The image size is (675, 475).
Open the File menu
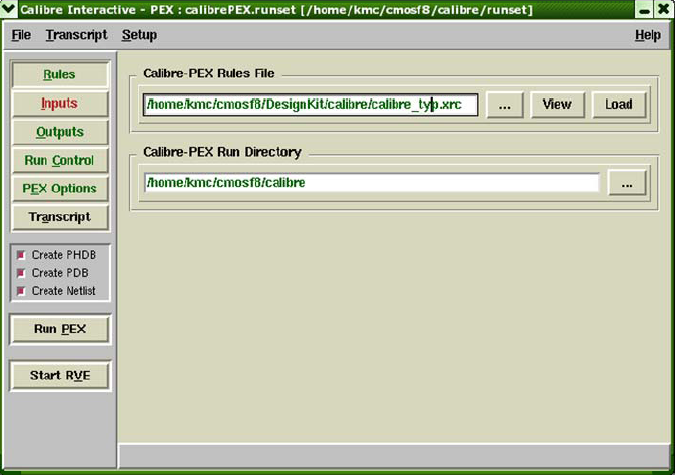[21, 35]
